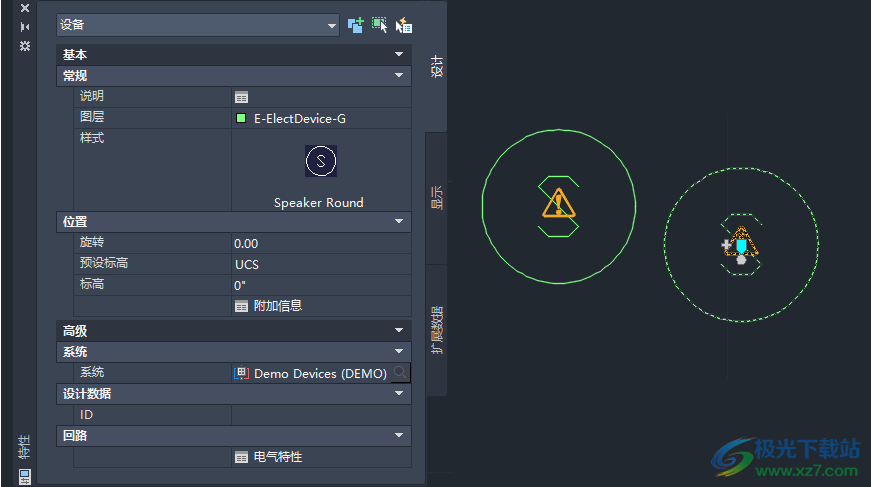Collapse the 回路 section

(399, 436)
